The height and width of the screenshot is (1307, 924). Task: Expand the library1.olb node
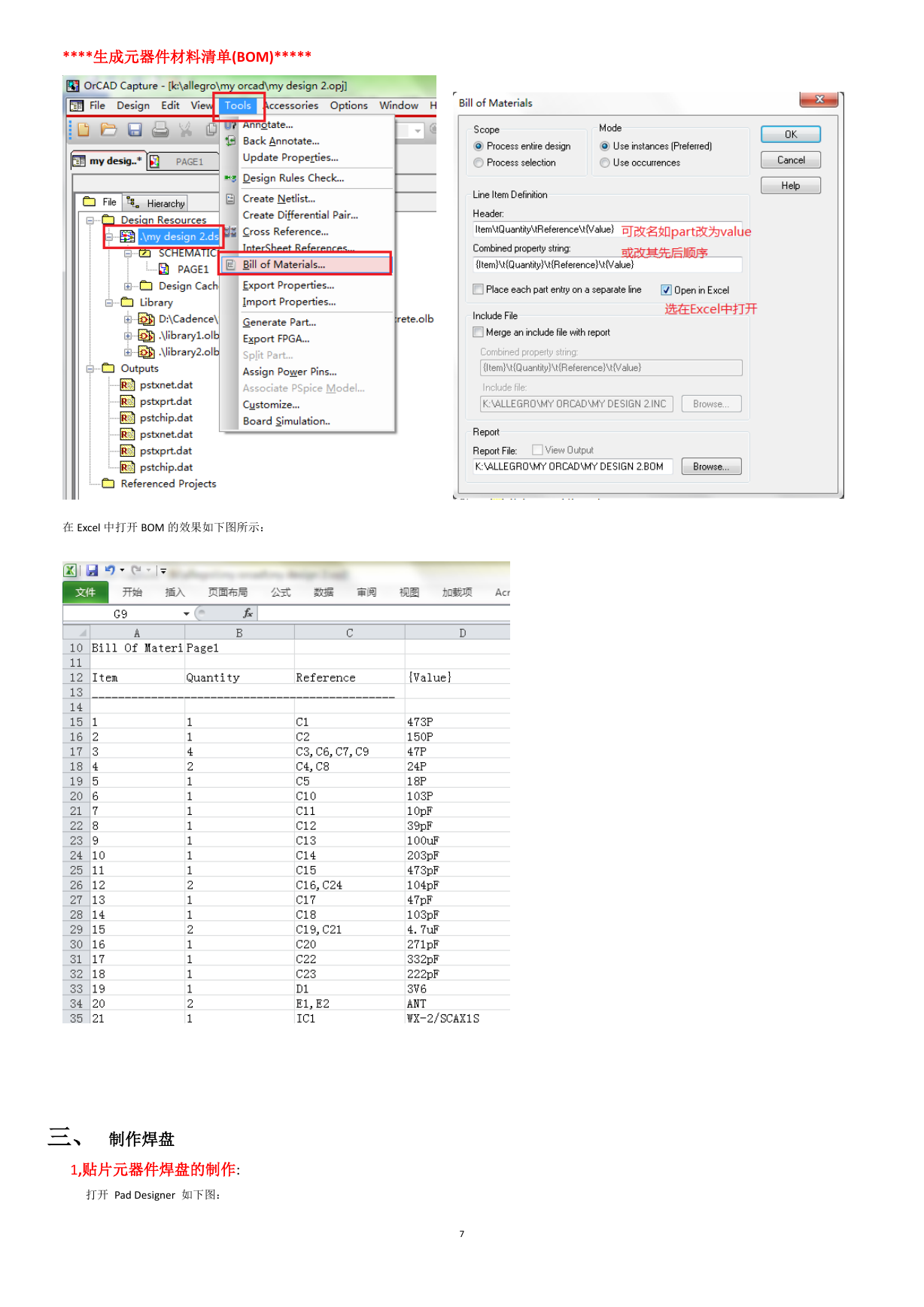(128, 336)
